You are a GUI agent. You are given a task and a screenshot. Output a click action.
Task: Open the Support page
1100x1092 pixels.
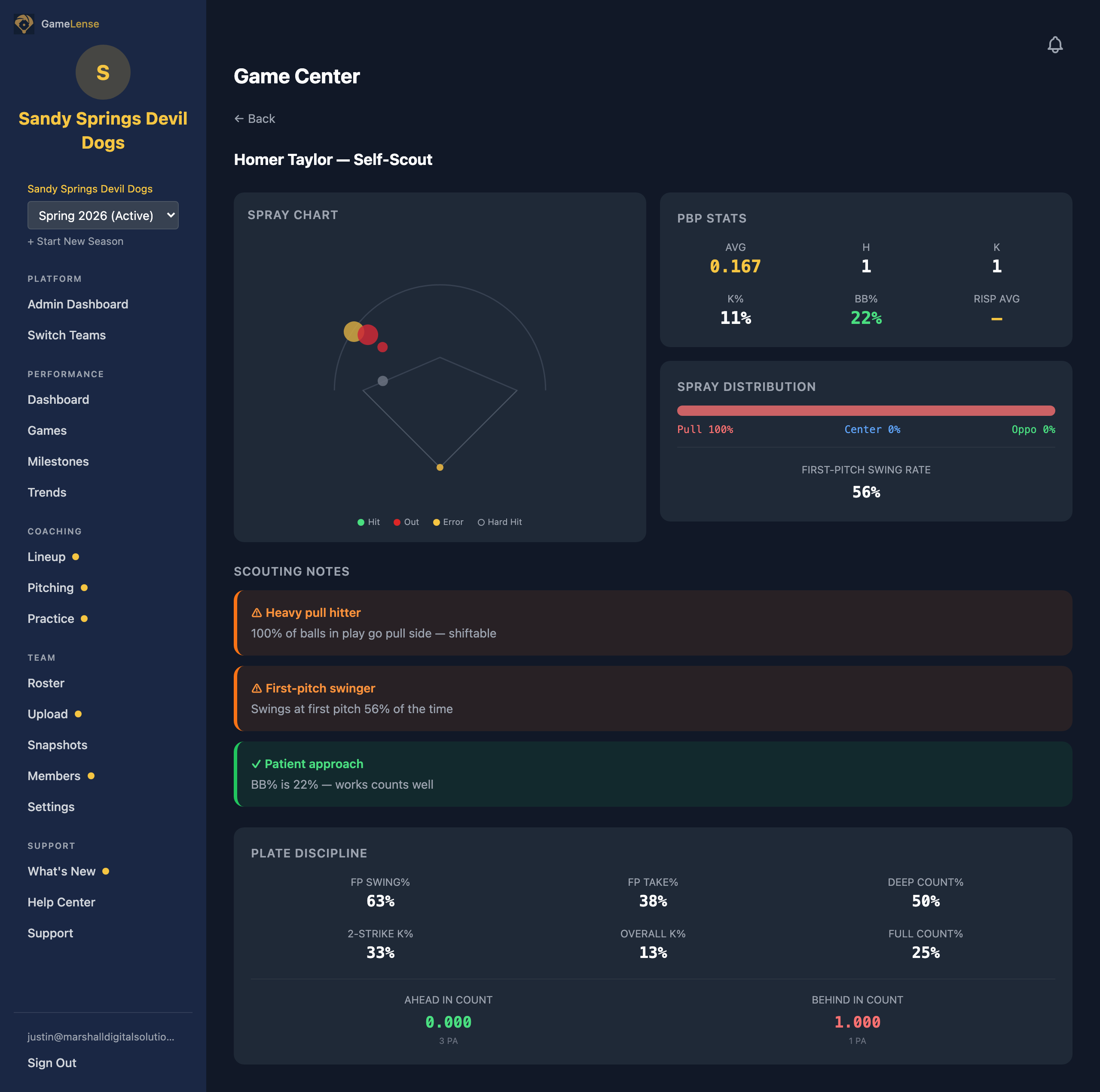pyautogui.click(x=51, y=933)
